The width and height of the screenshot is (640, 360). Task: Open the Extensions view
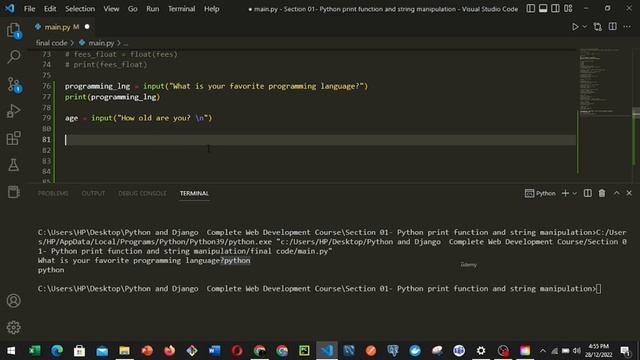[13, 138]
